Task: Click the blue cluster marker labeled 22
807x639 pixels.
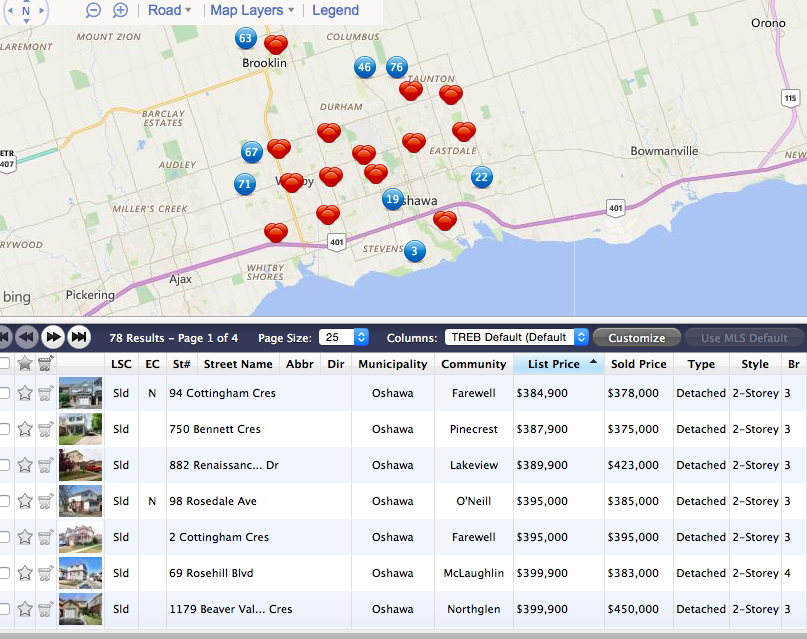Action: pyautogui.click(x=481, y=177)
